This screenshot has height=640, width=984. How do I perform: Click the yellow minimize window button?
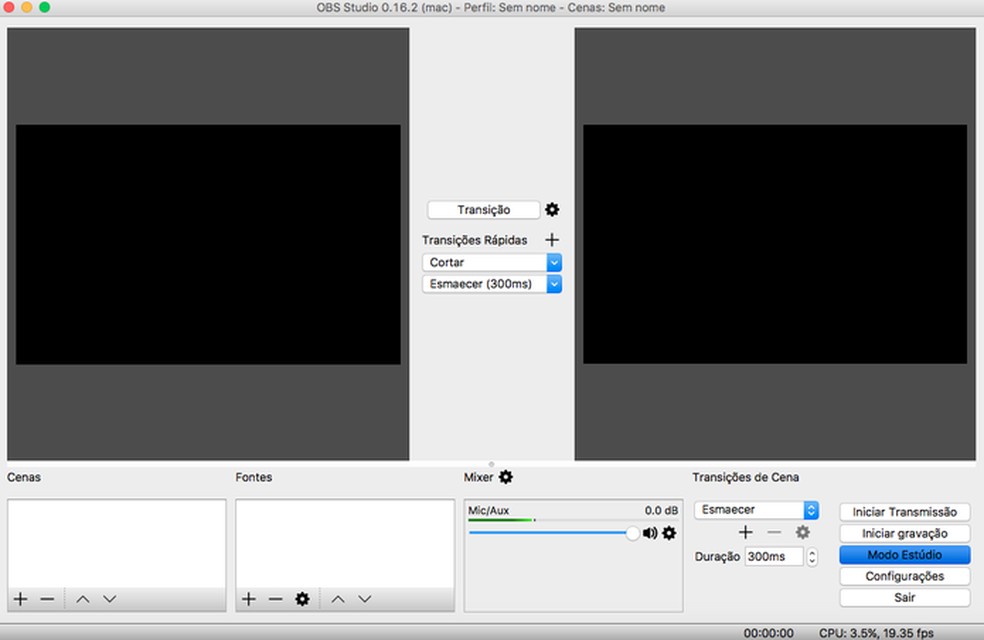[27, 7]
